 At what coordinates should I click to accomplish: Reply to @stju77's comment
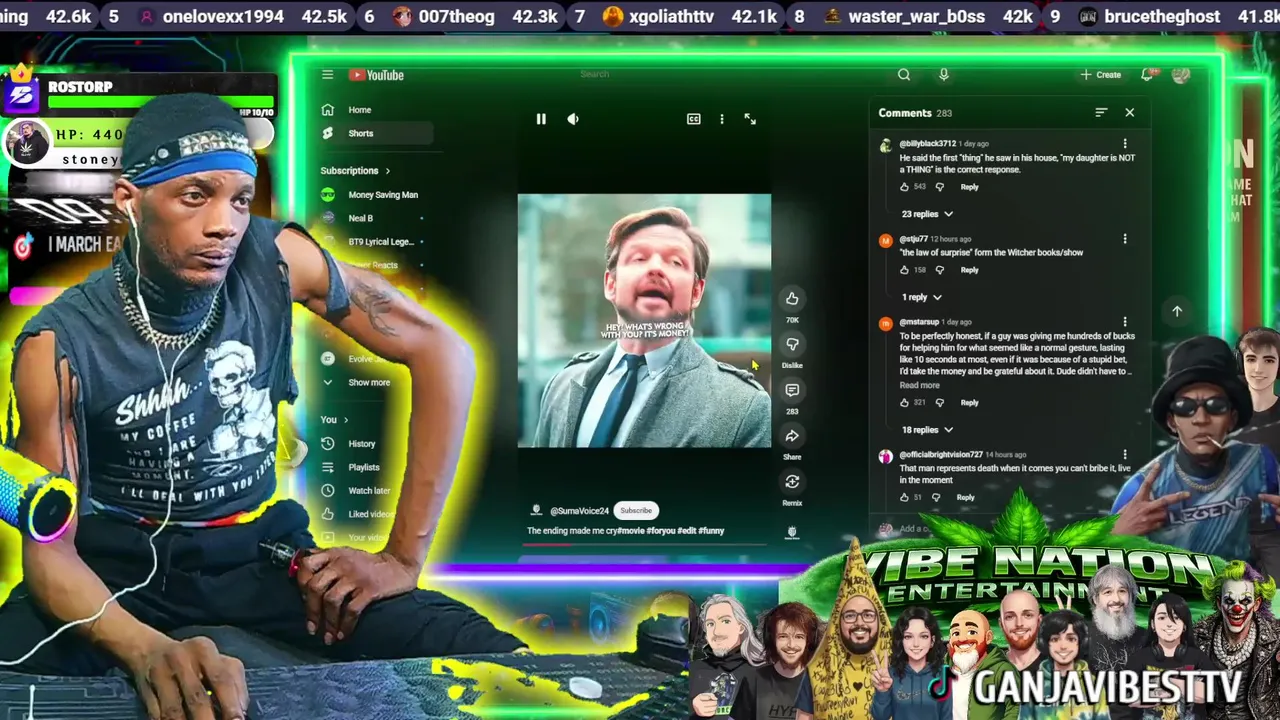click(x=969, y=270)
